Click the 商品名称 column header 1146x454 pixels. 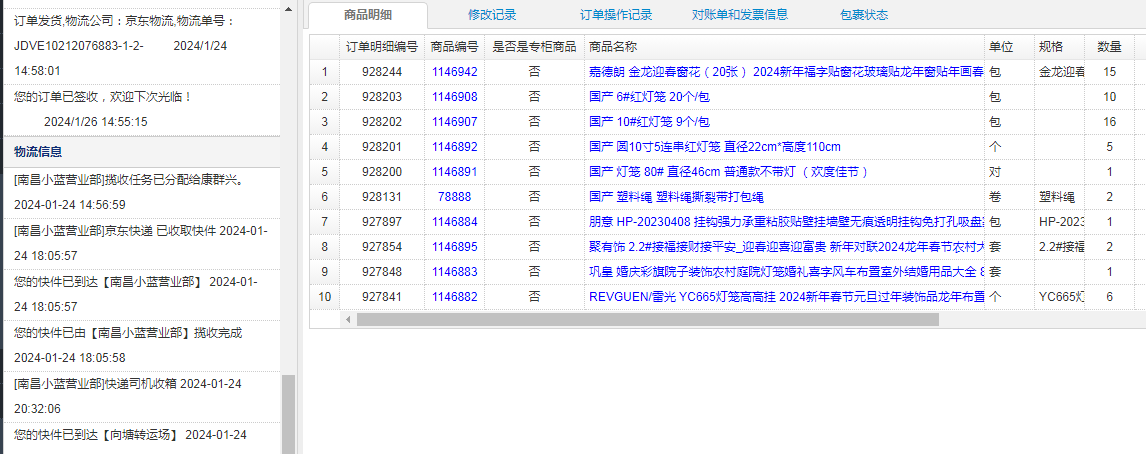coord(784,47)
